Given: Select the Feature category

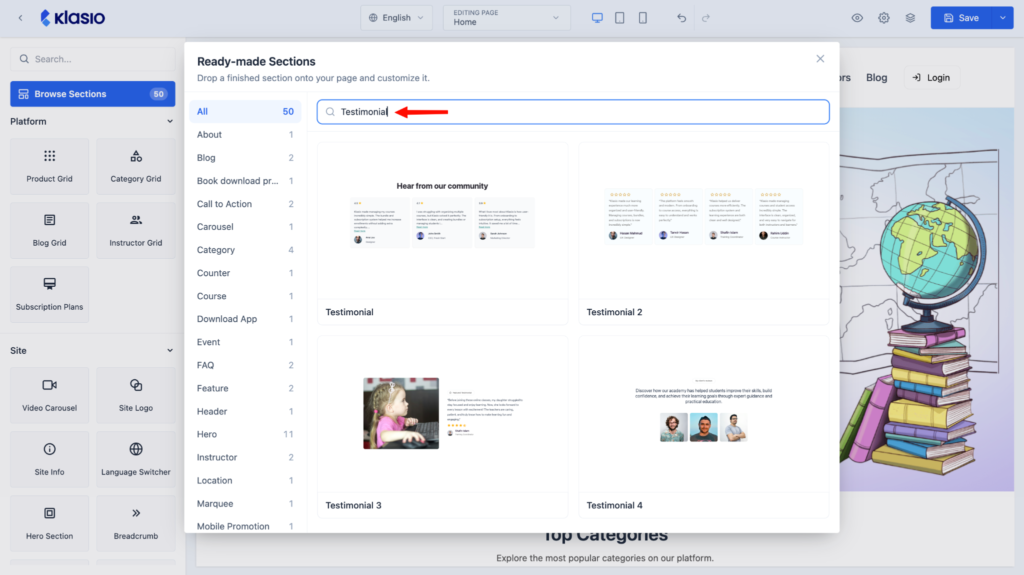Looking at the screenshot, I should 245,388.
